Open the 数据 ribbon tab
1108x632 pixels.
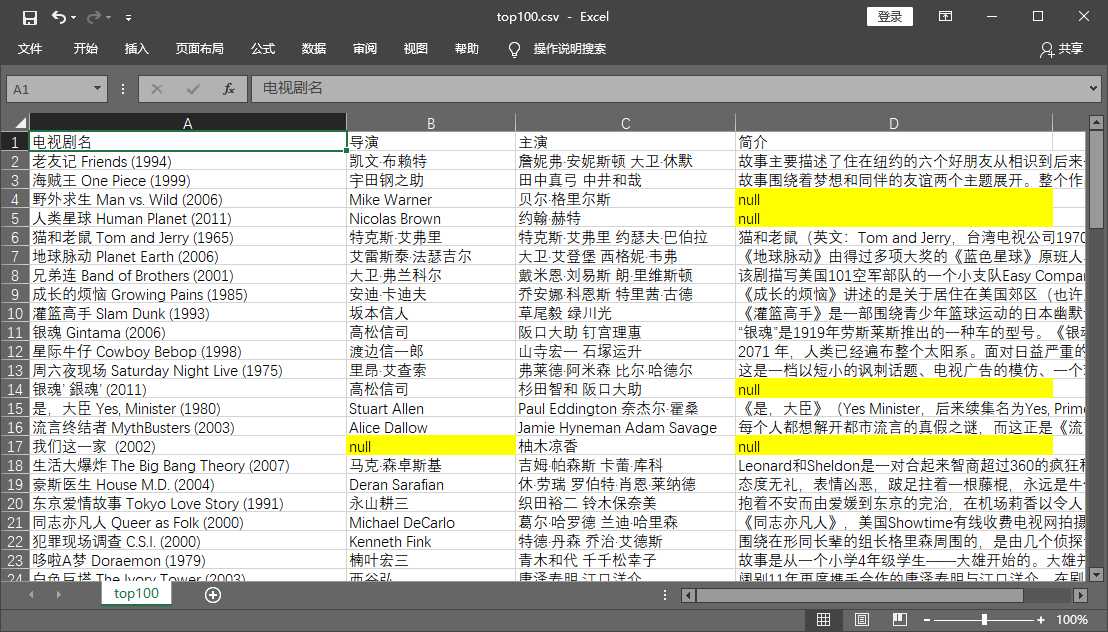314,49
